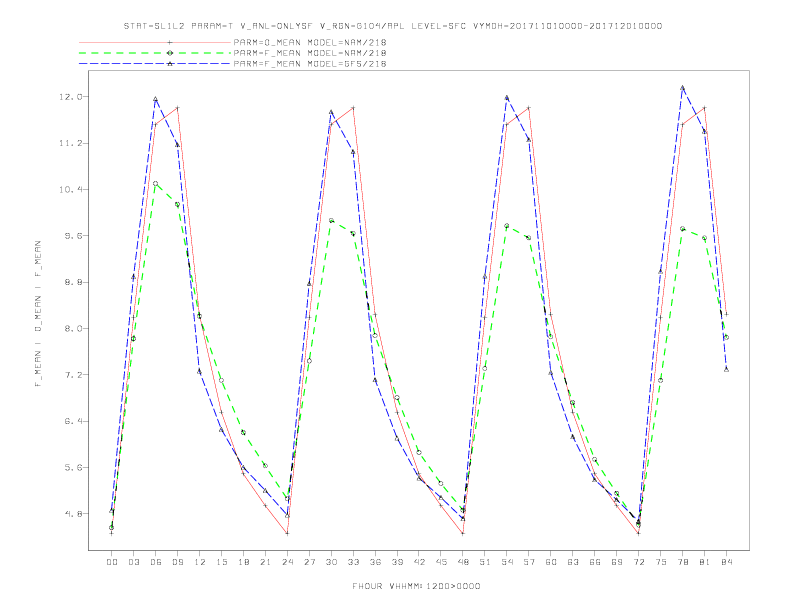Click the x-axis tick label 33
The width and height of the screenshot is (792, 612).
(353, 562)
